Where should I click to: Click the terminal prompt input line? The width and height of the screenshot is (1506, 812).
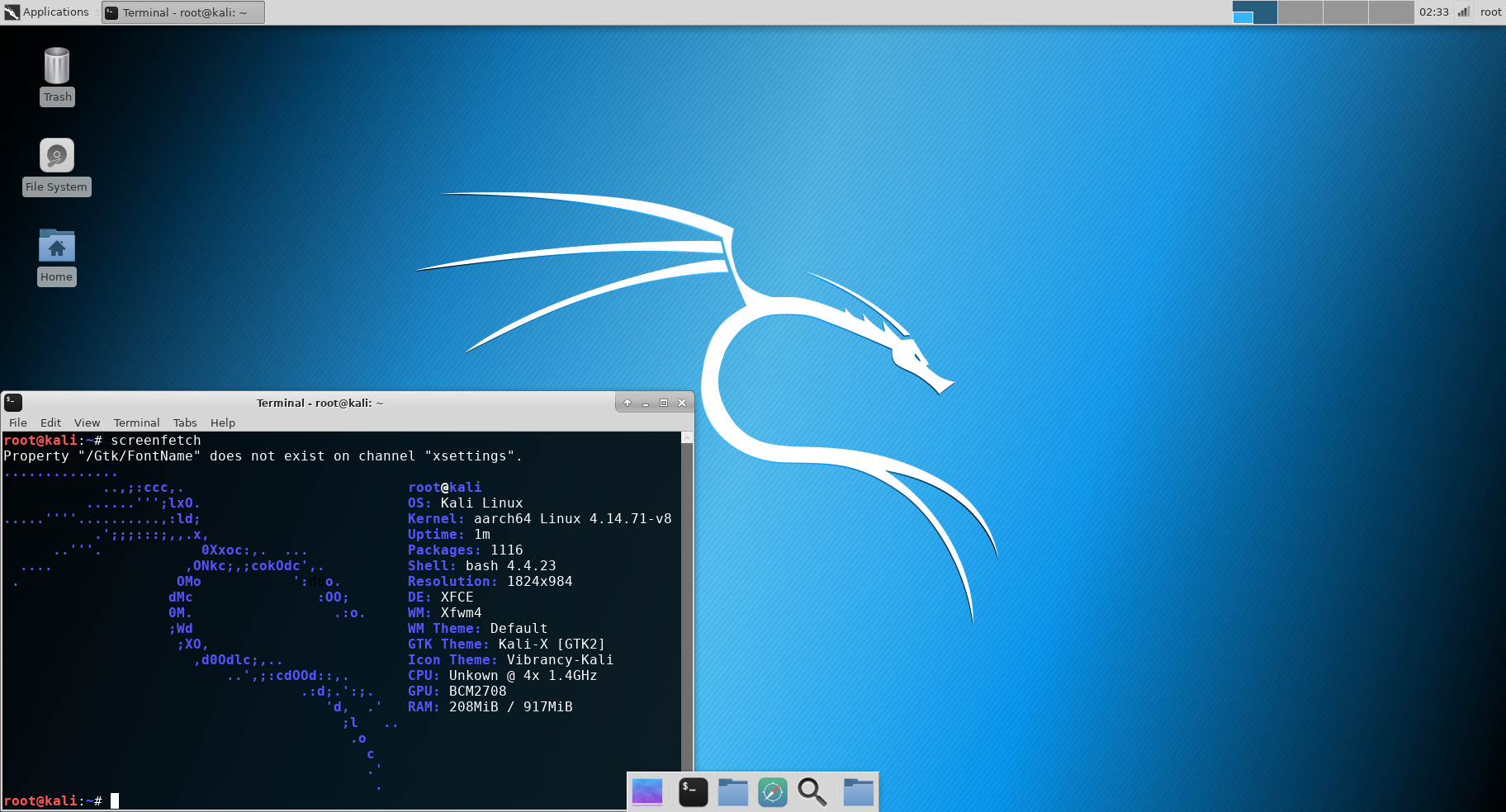coord(342,800)
